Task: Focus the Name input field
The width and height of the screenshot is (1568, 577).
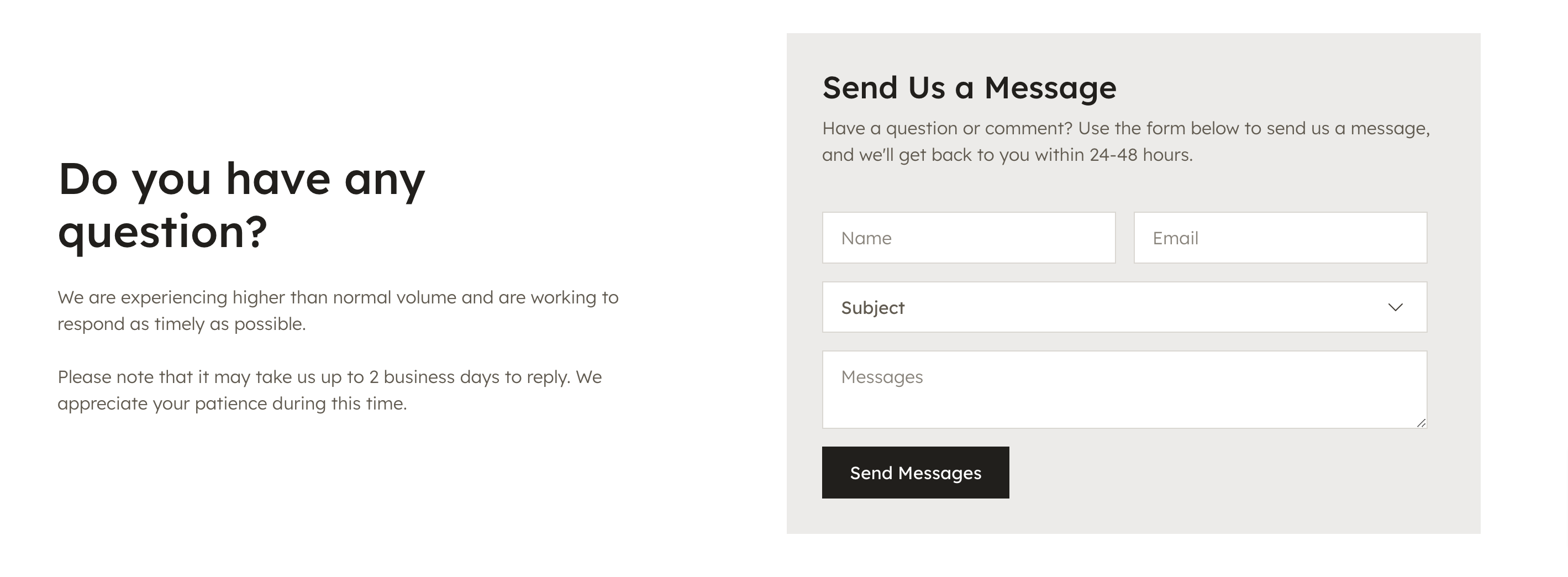Action: click(x=969, y=238)
